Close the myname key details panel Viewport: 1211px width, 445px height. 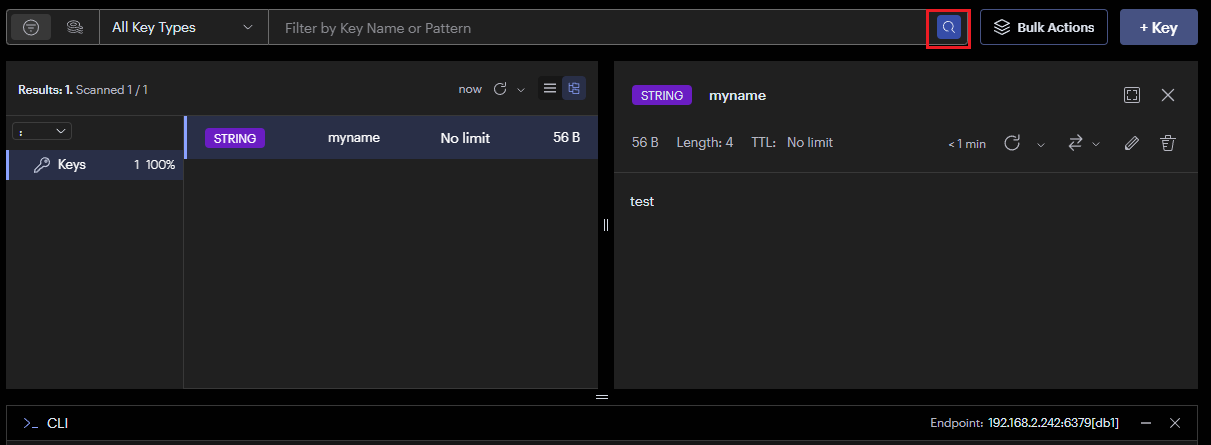[1167, 95]
